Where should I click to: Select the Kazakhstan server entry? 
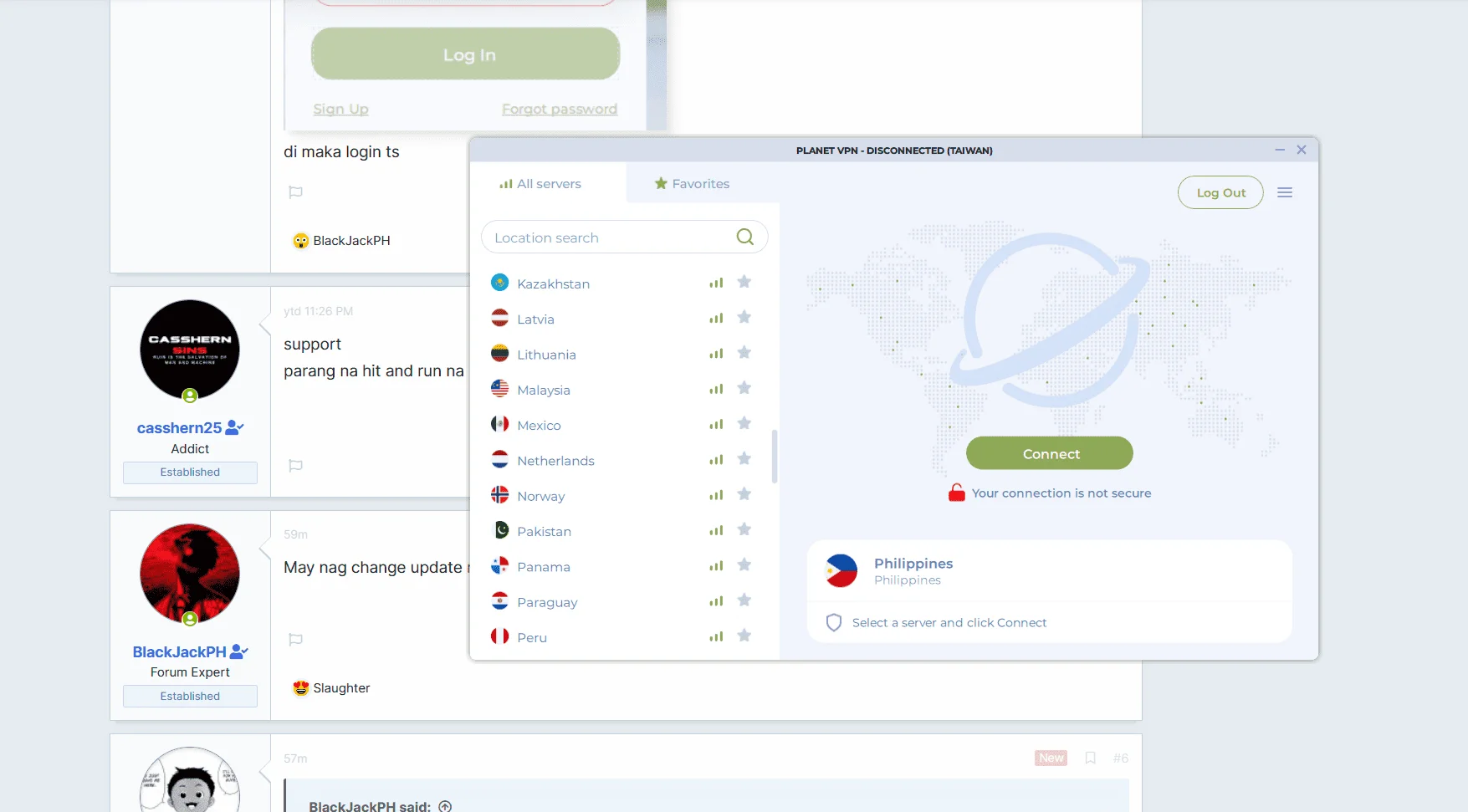point(623,283)
